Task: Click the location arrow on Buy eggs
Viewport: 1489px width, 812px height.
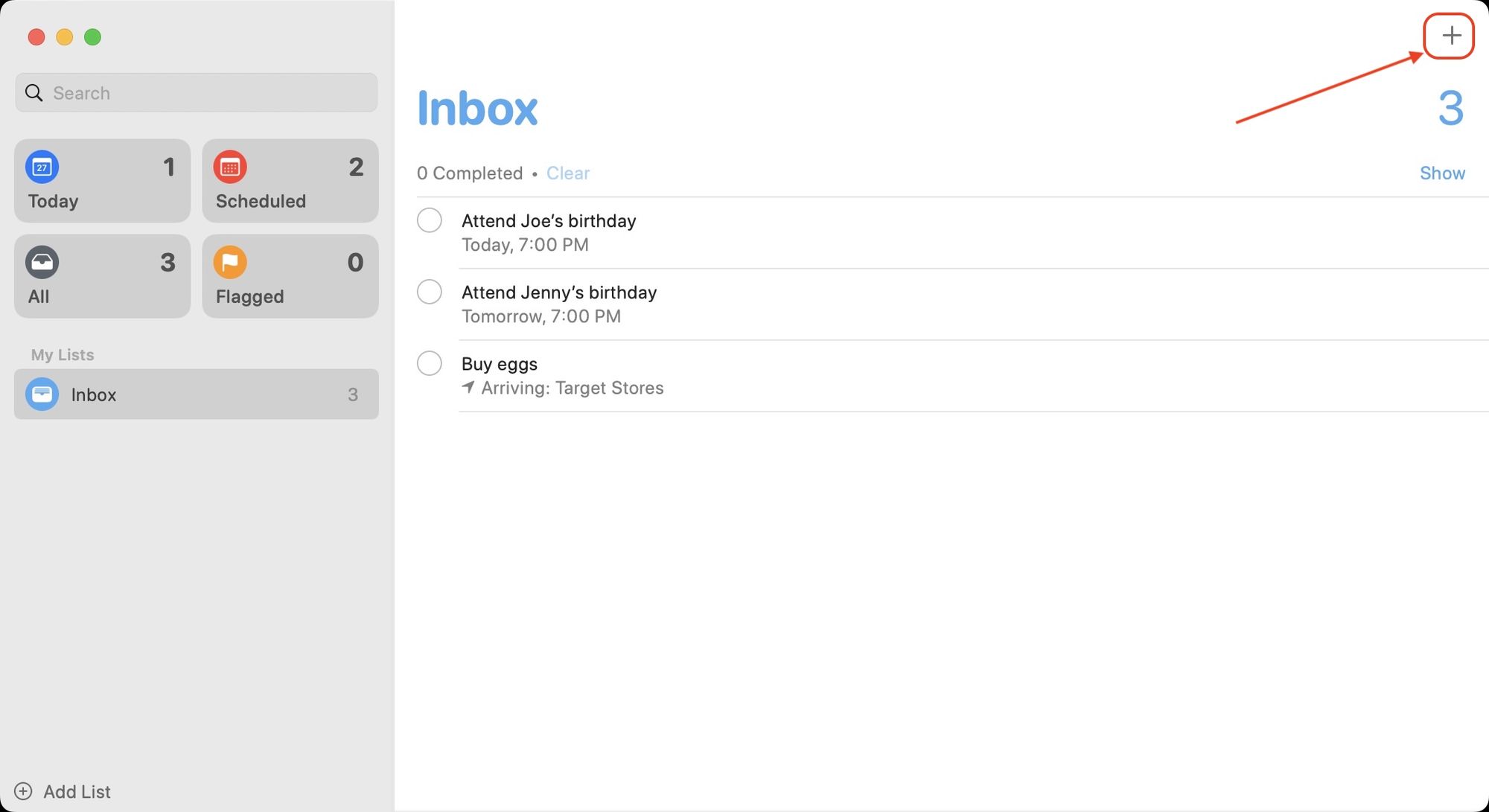Action: 468,388
